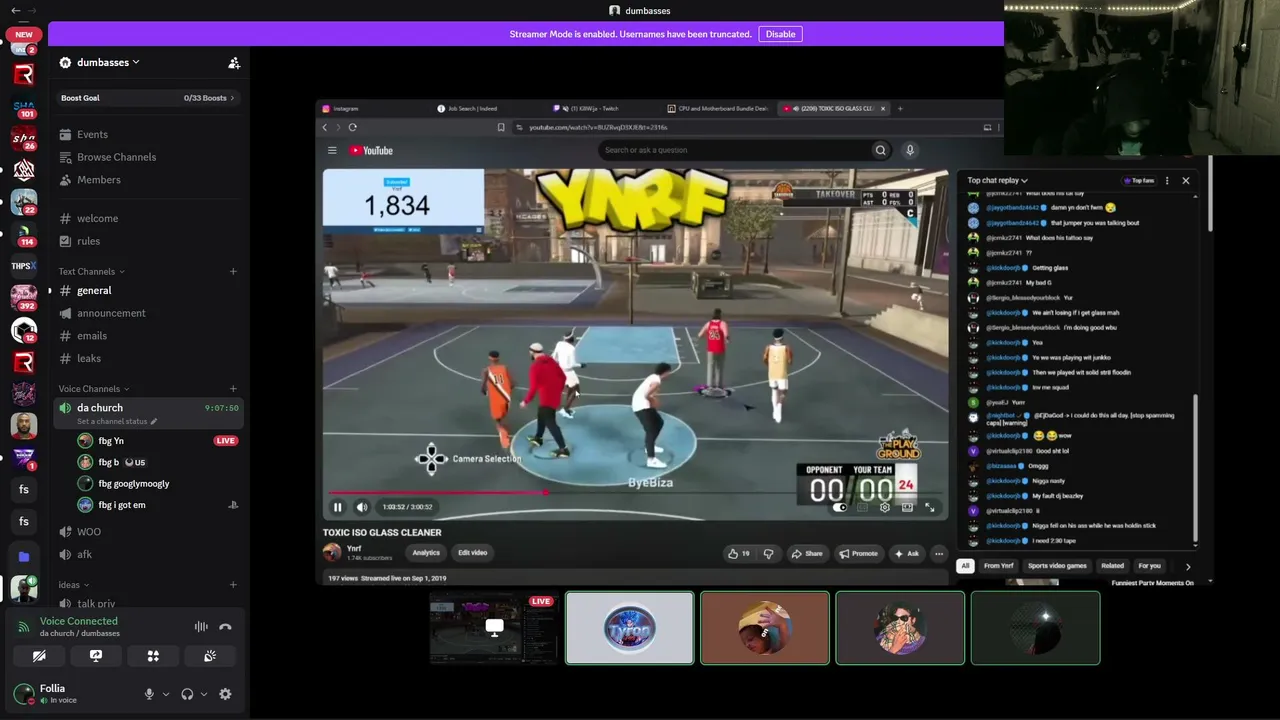1280x720 pixels.
Task: Enter fullscreen on the YouTube player
Action: pyautogui.click(x=929, y=507)
